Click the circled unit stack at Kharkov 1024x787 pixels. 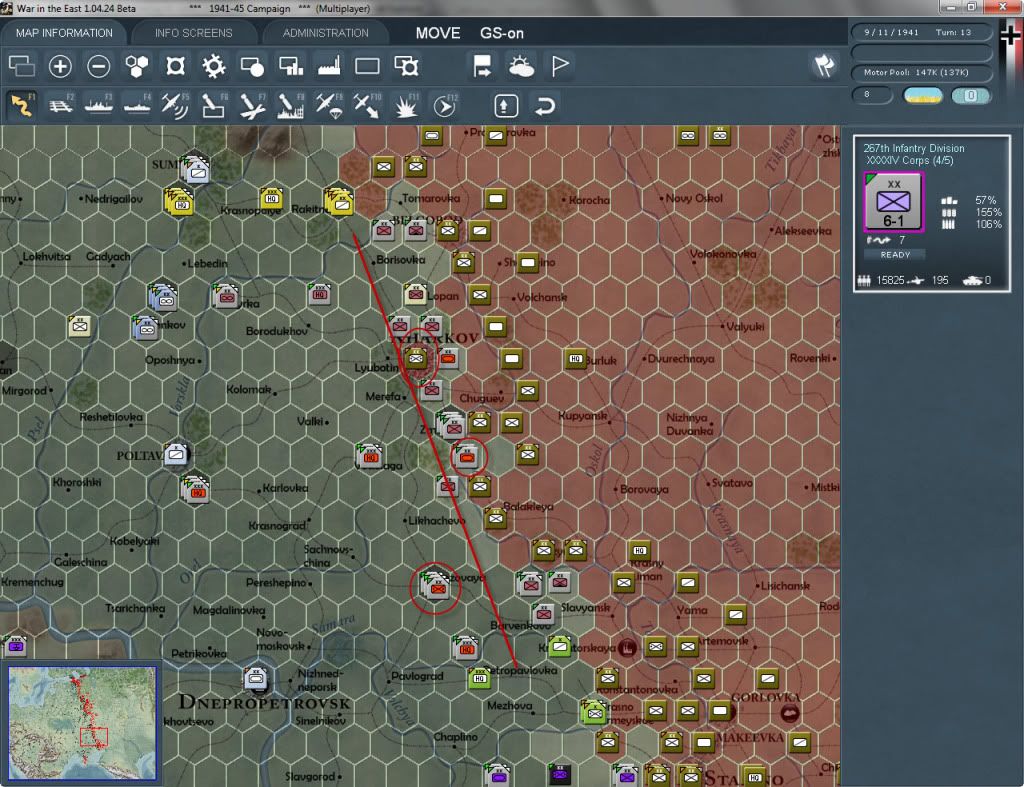click(416, 357)
